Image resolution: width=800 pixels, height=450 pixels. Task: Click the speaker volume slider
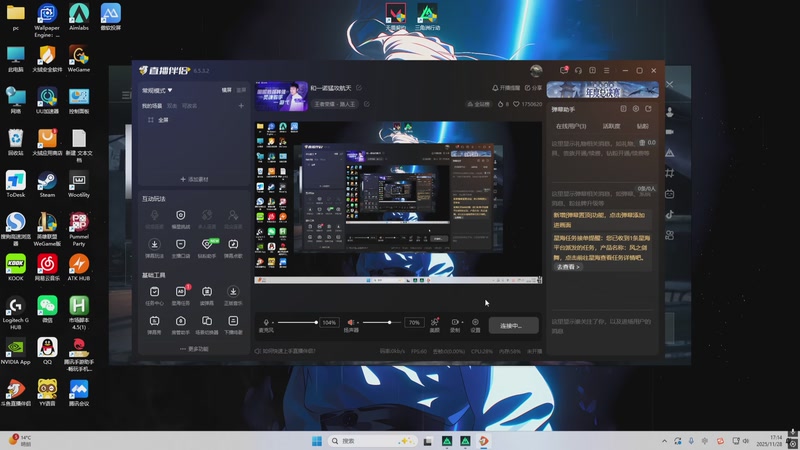pyautogui.click(x=382, y=322)
